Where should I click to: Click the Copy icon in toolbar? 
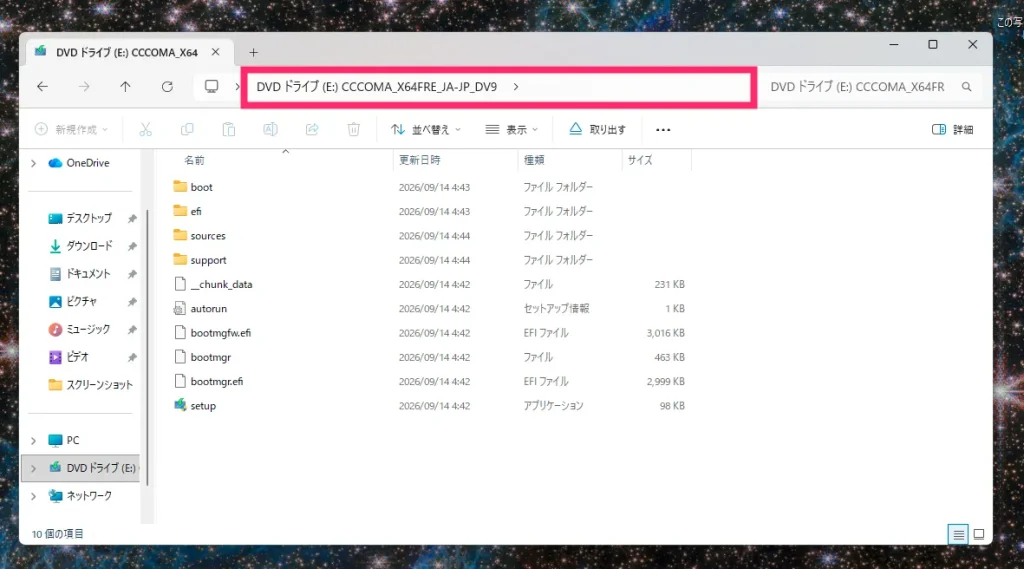187,129
